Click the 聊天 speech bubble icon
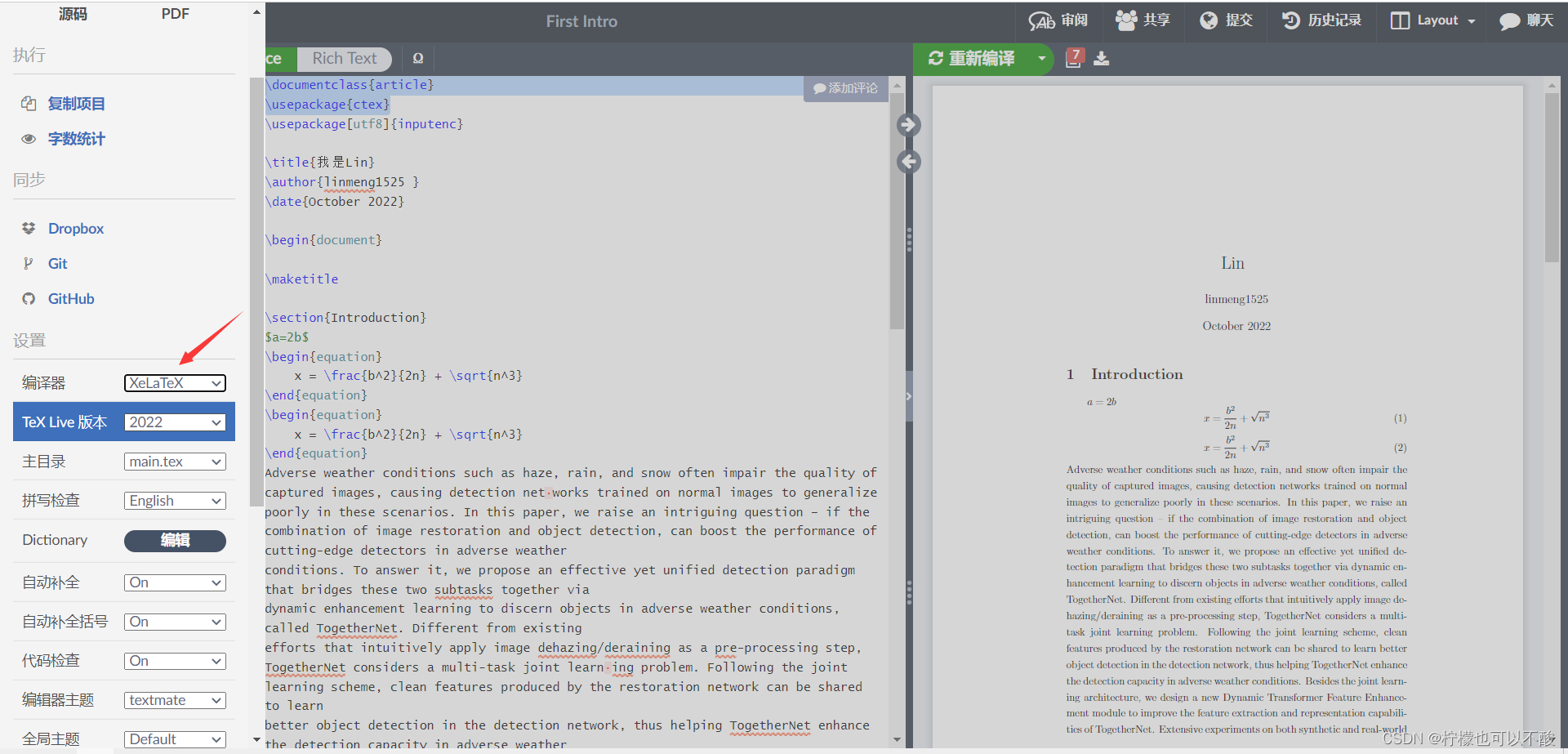 coord(1509,21)
